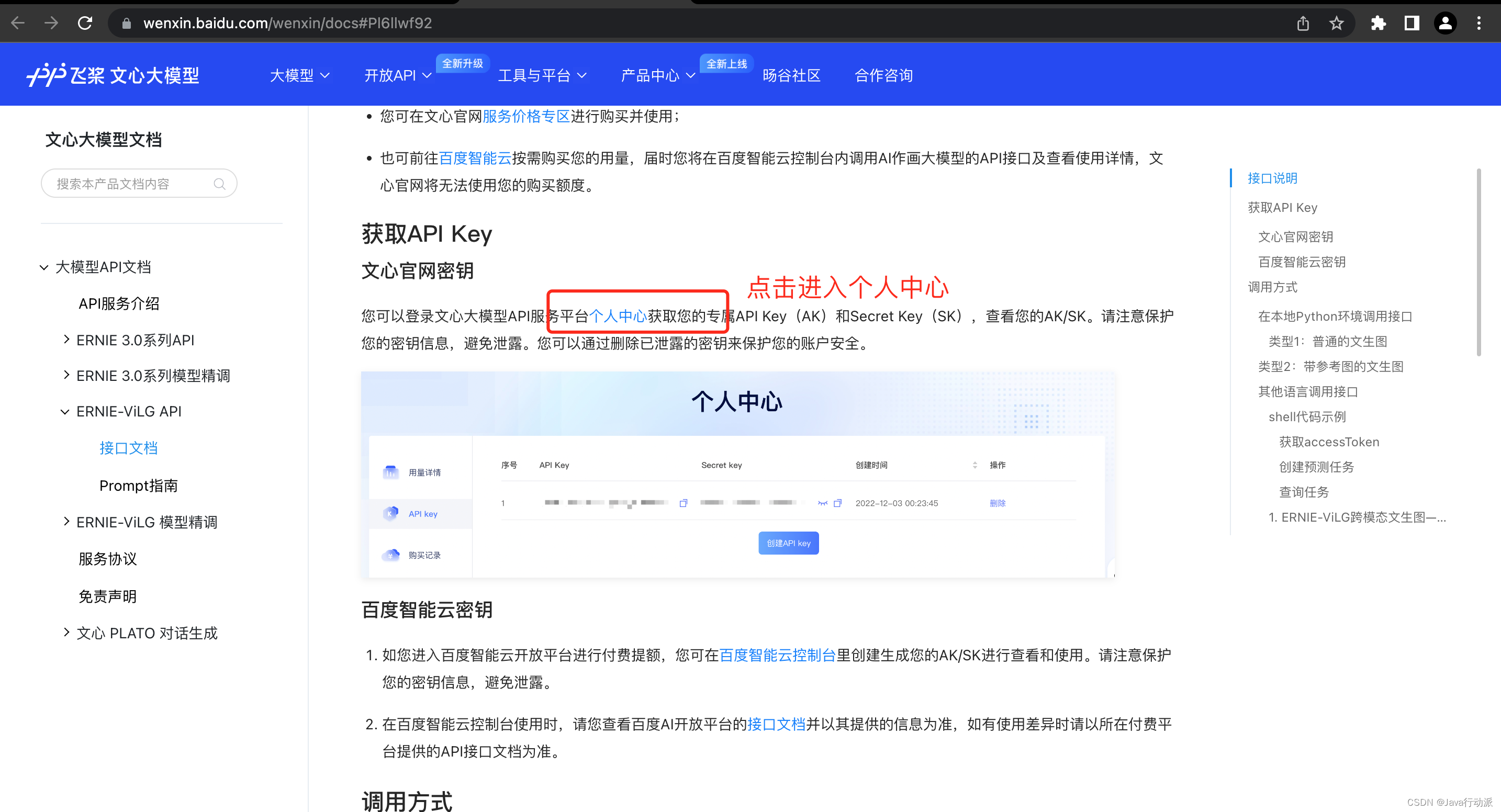Open the 个人中心 link

618,317
